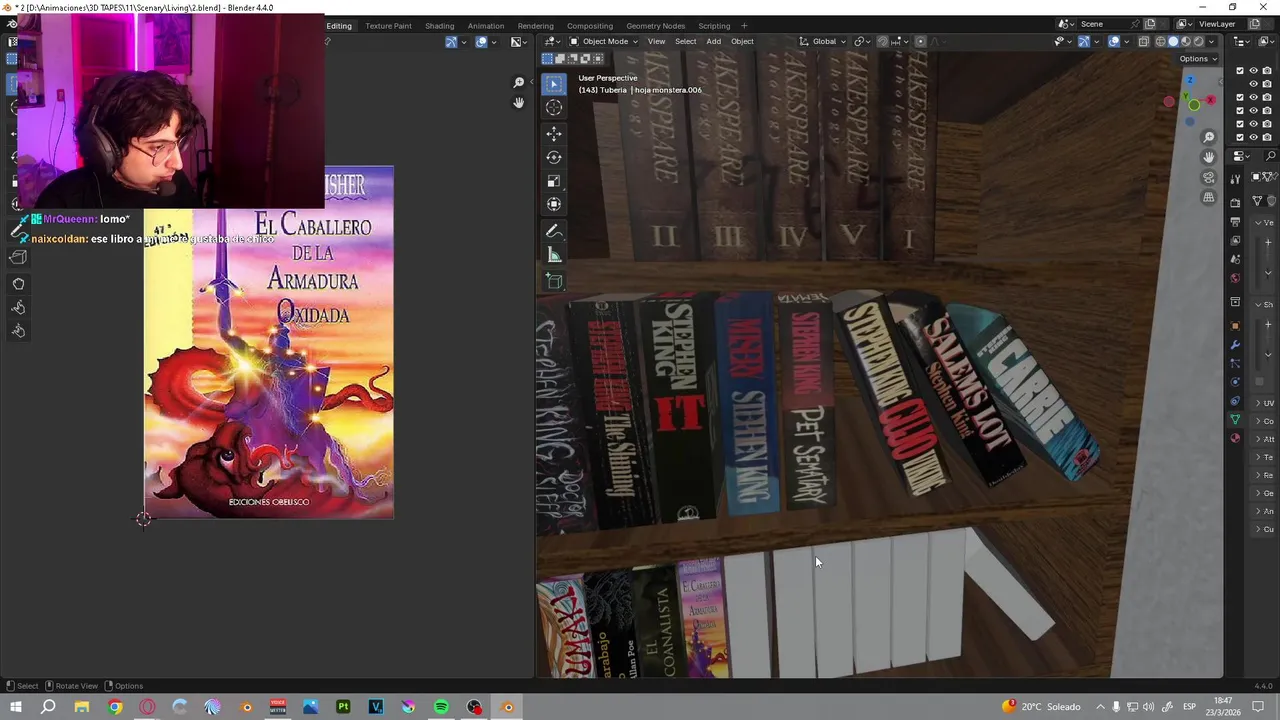Open the viewport Object menu
Screen dimensions: 1280x720
742,41
